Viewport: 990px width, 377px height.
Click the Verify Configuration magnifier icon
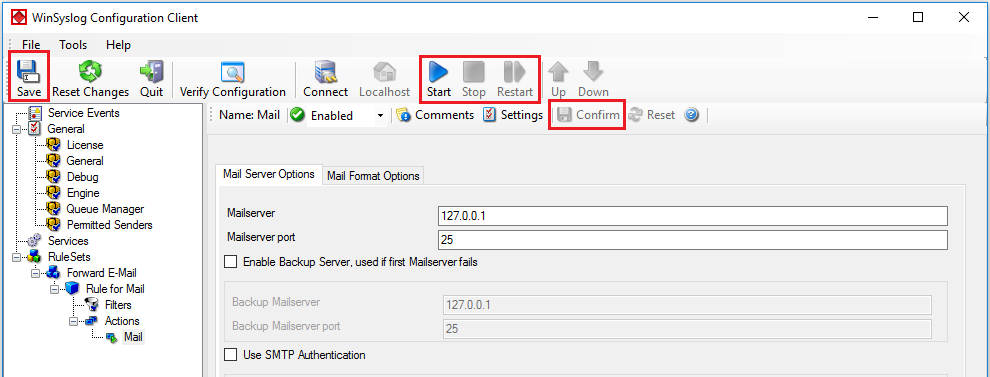click(x=232, y=72)
